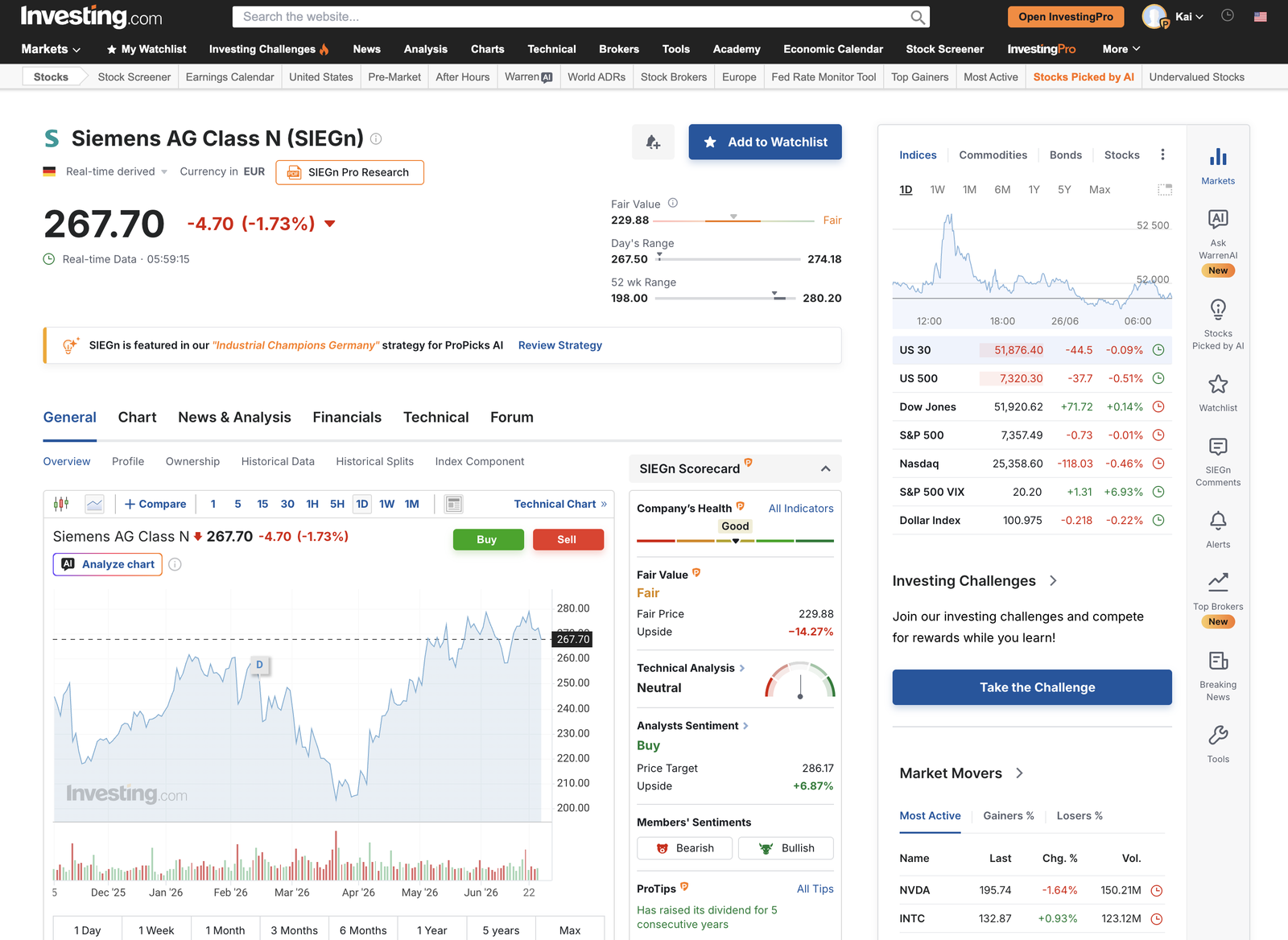This screenshot has height=940, width=1288.
Task: Select 1M period in indices widget
Action: tap(969, 190)
